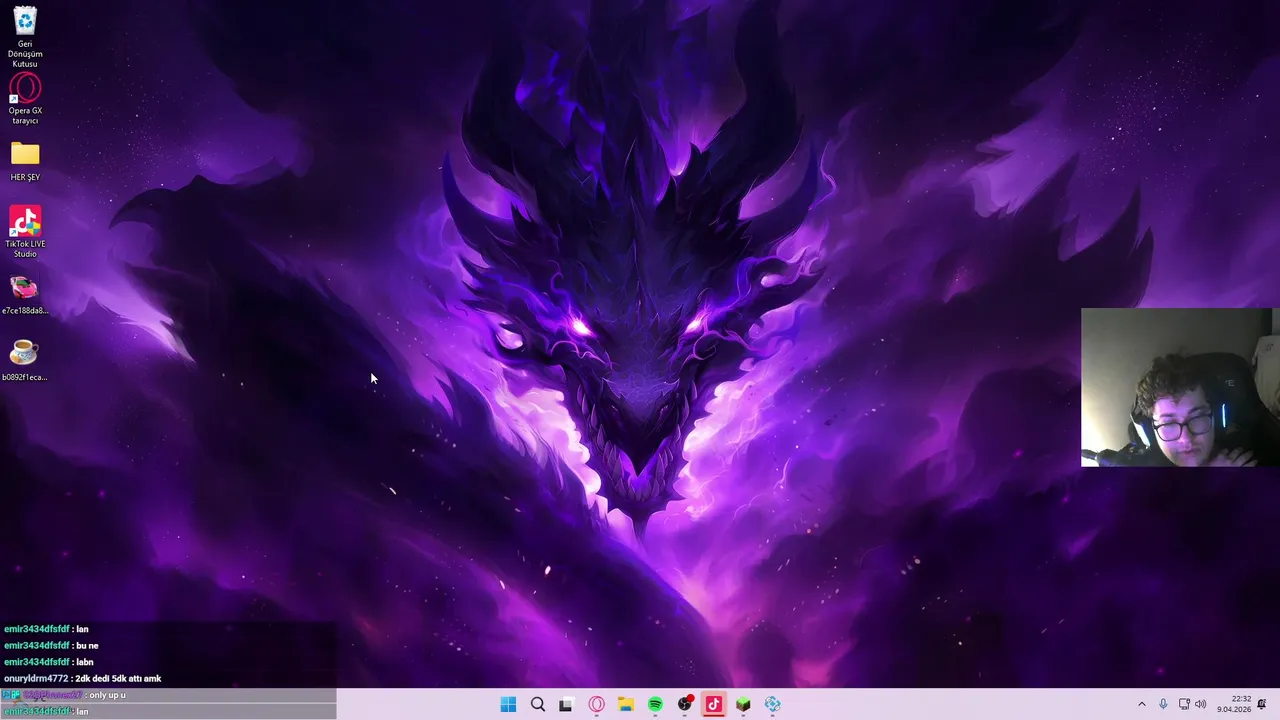This screenshot has width=1280, height=720.
Task: Open the blue gear-shaped app in taskbar
Action: [773, 704]
